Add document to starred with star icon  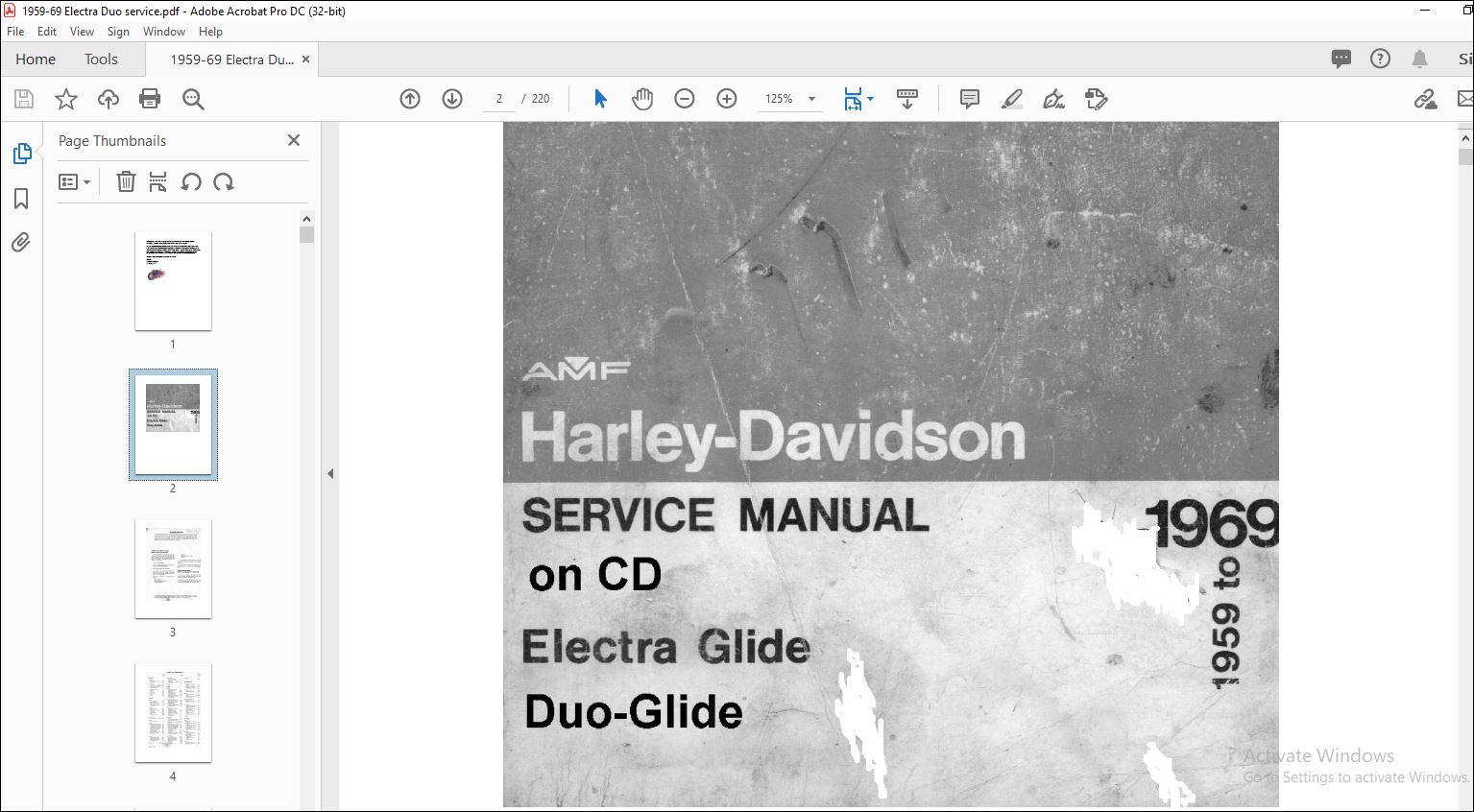(65, 99)
